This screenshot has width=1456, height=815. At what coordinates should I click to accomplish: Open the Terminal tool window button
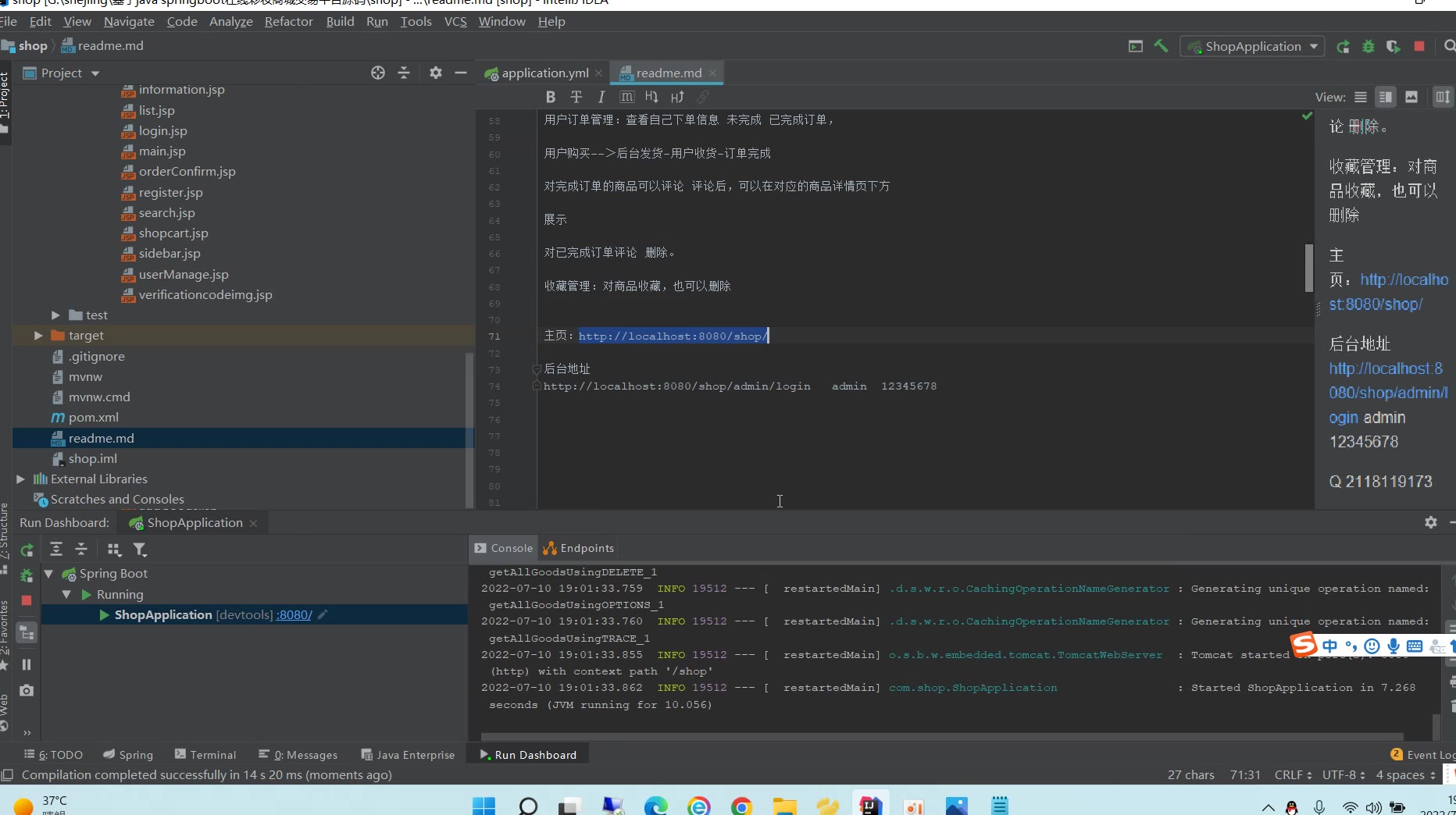(205, 755)
